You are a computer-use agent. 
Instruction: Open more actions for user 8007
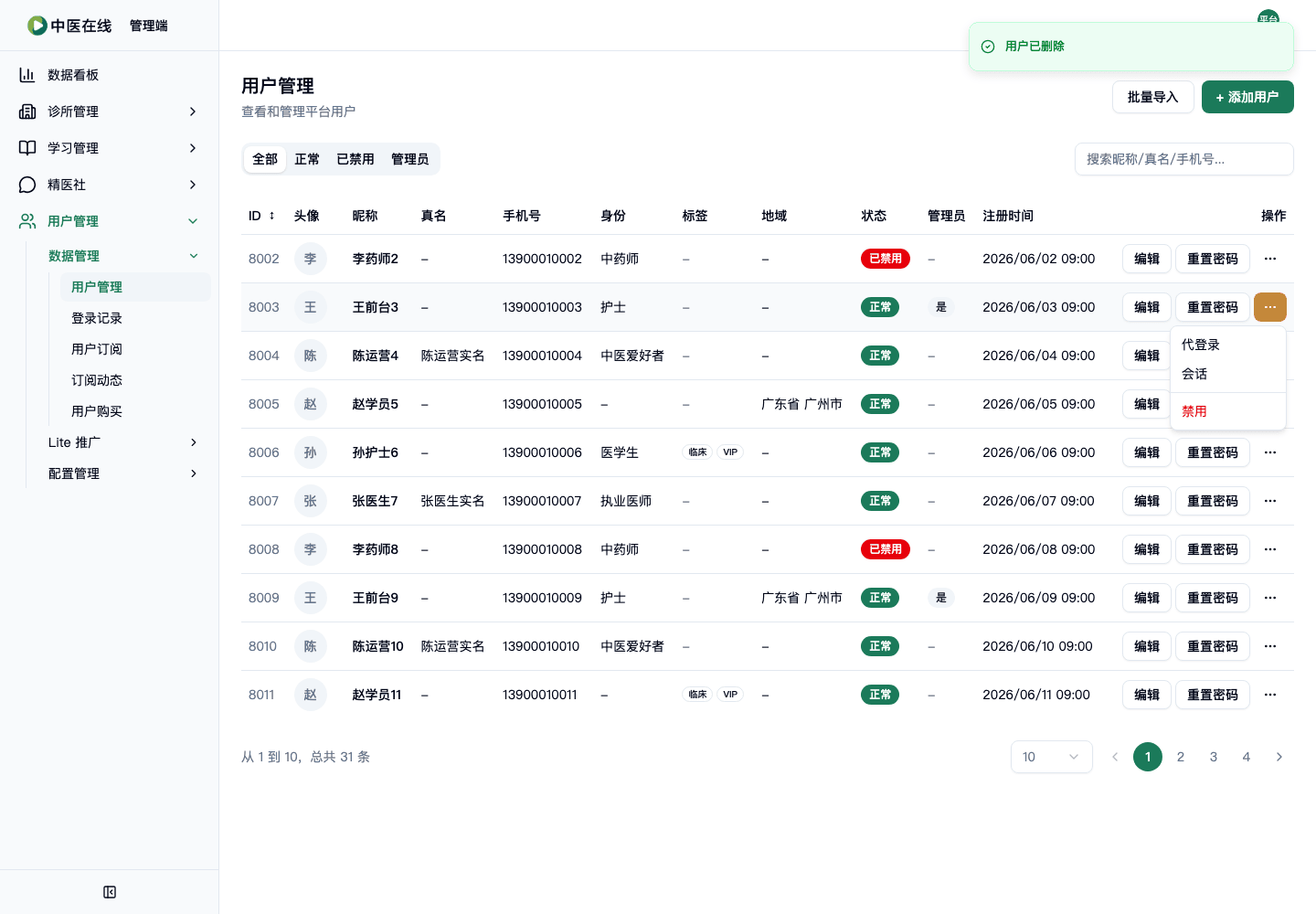(x=1270, y=501)
